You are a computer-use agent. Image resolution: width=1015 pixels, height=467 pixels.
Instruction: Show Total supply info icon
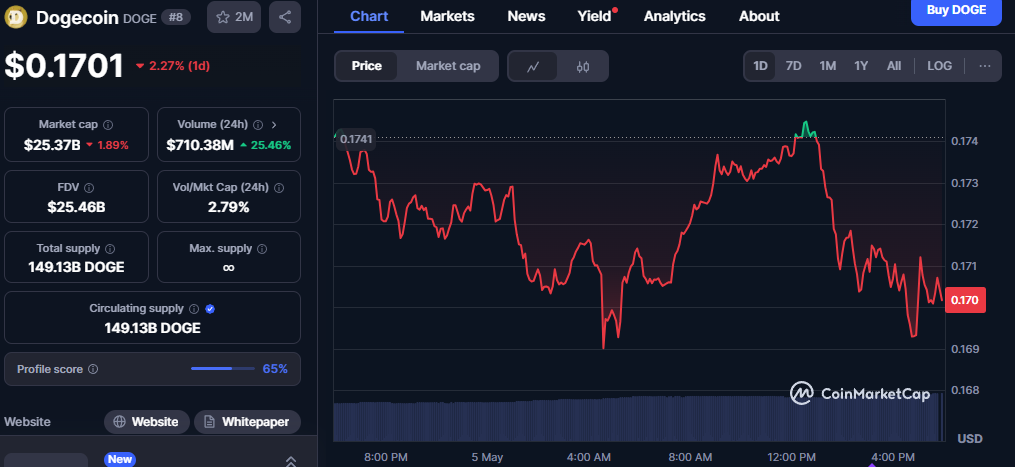110,249
